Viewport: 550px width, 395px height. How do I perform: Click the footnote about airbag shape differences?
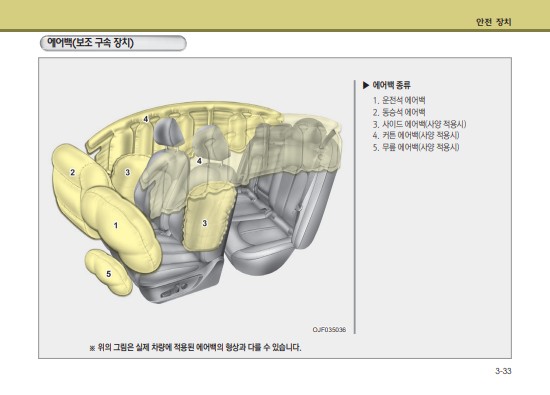[x=195, y=348]
